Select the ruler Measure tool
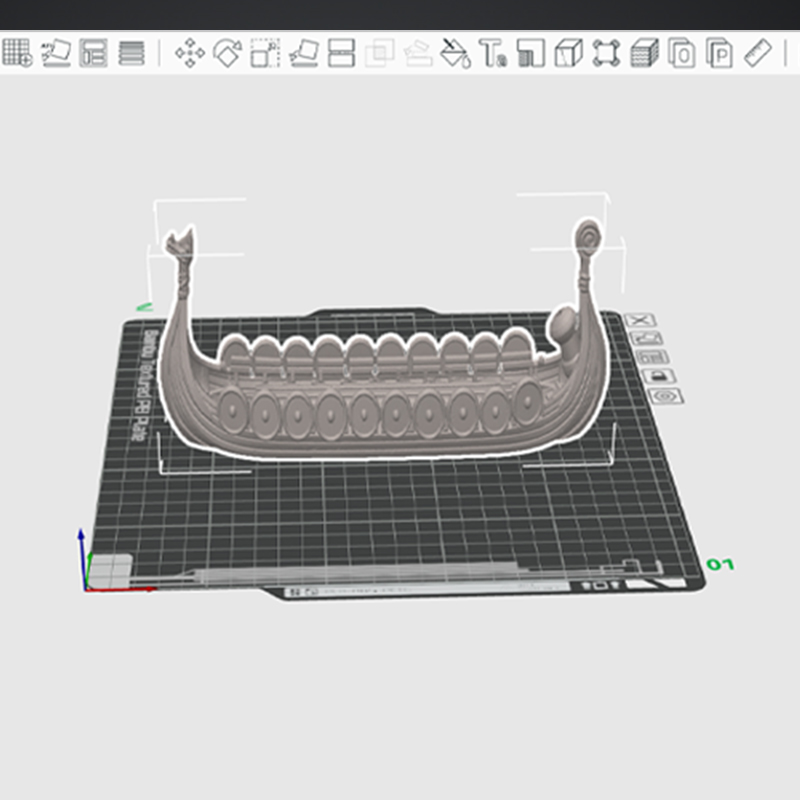The height and width of the screenshot is (800, 800). pyautogui.click(x=758, y=53)
